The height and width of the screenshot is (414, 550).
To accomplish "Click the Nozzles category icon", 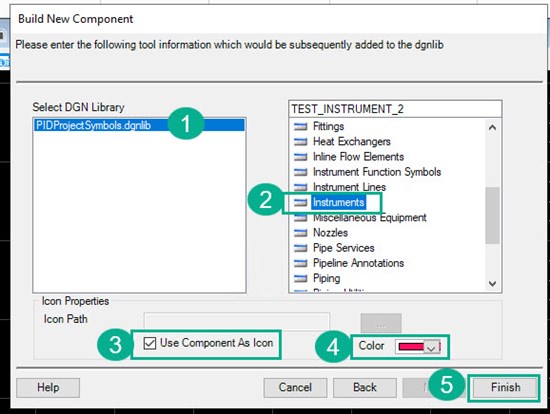I will click(x=300, y=233).
